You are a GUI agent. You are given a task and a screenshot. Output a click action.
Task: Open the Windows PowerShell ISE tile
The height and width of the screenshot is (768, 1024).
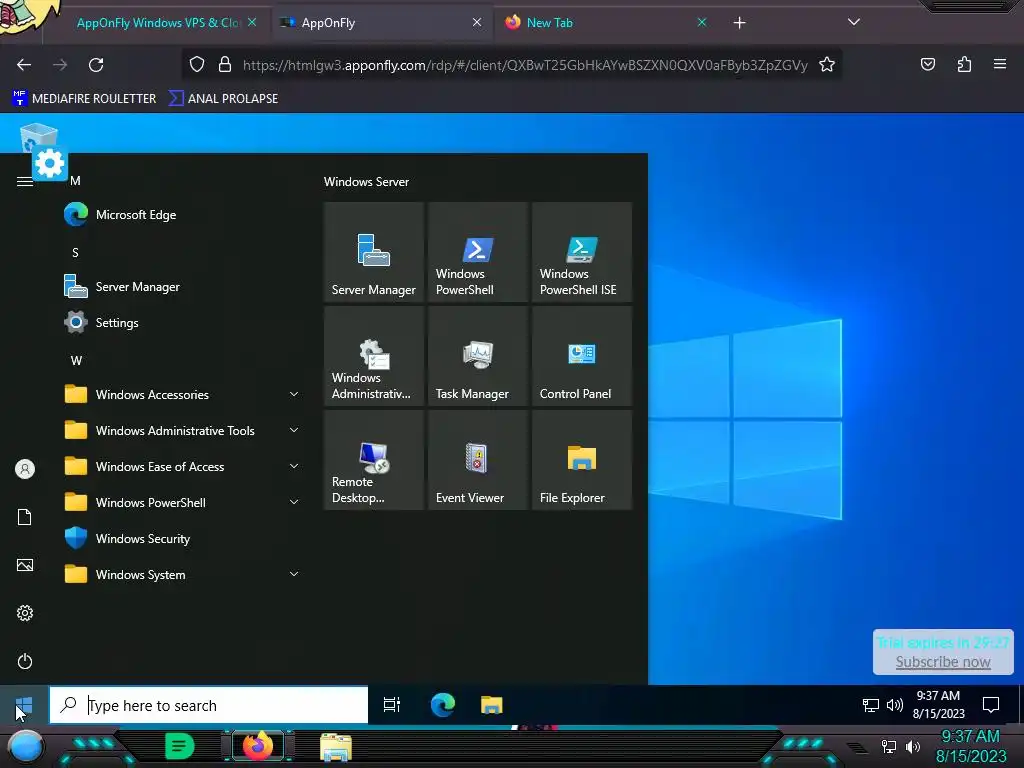click(x=582, y=252)
